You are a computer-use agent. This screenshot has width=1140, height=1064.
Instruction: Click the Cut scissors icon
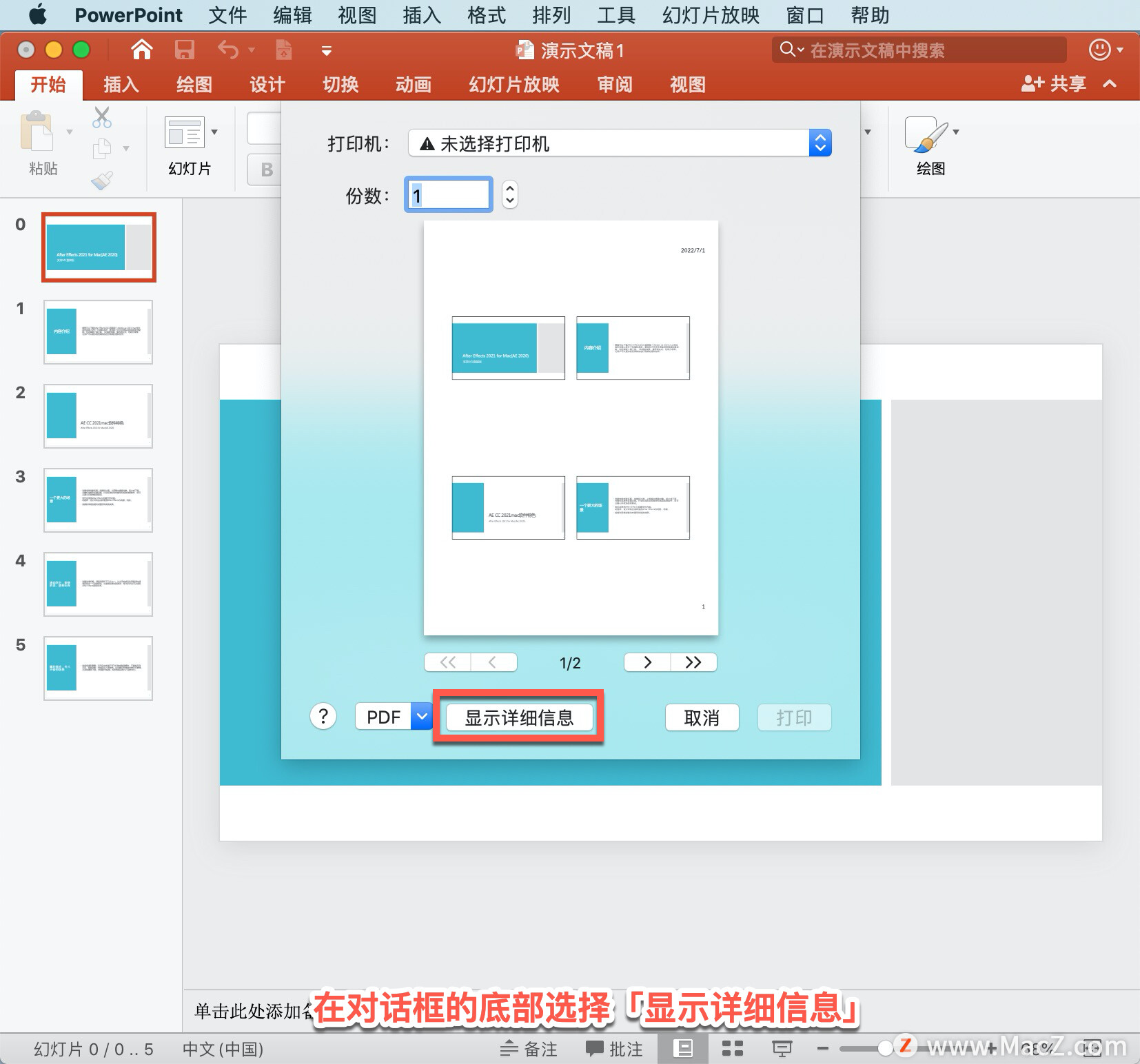pos(102,118)
